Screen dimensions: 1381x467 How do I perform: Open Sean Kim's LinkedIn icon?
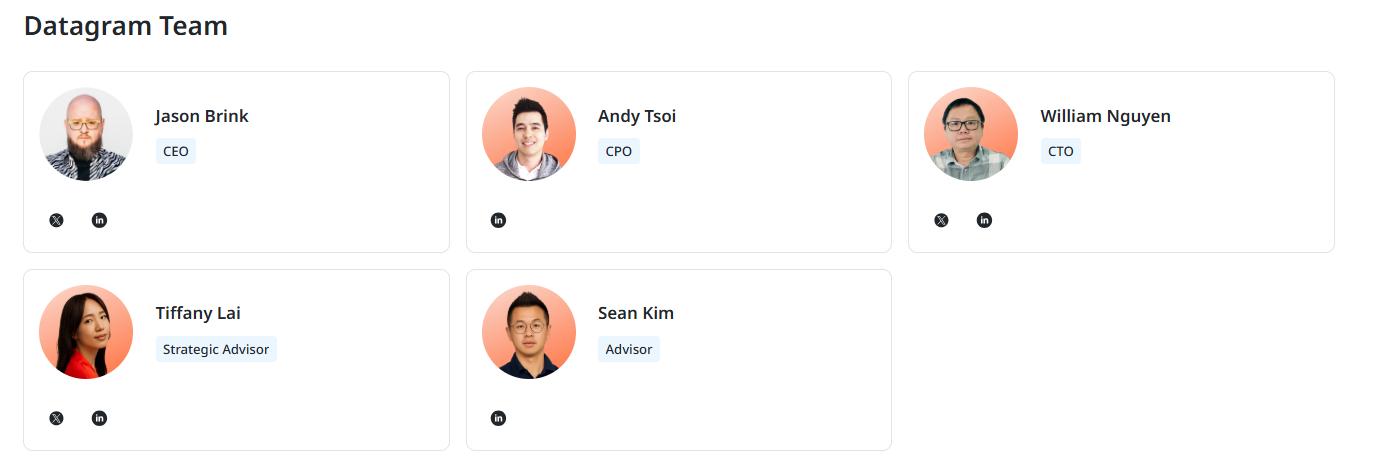(499, 418)
